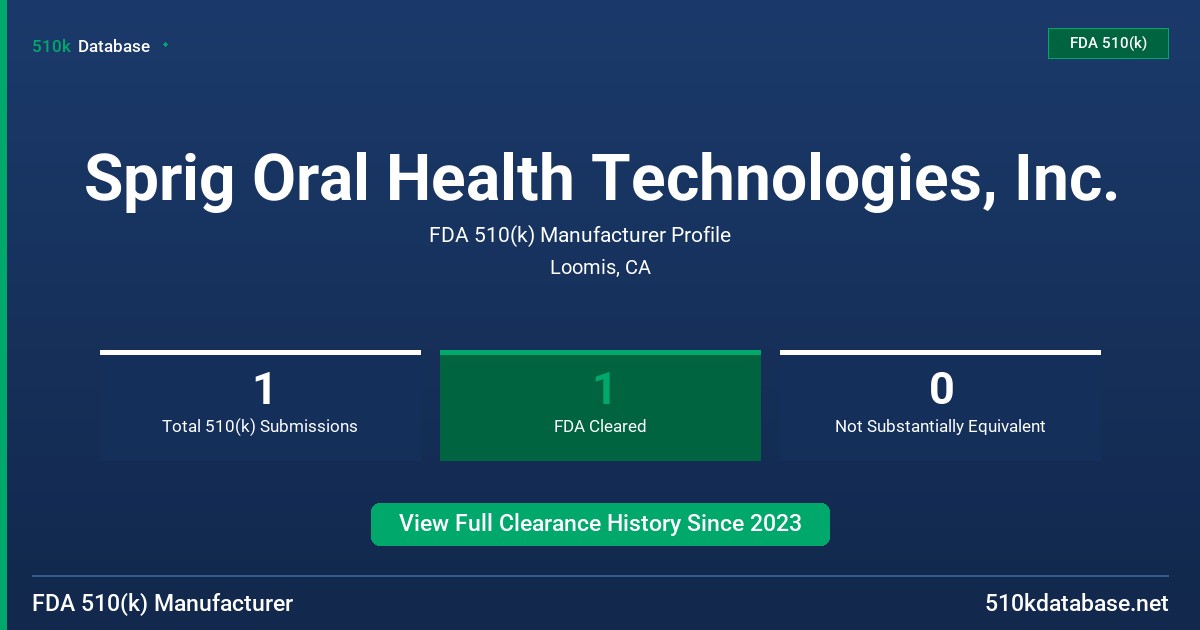Open View Full Clearance History Since 2023
1200x630 pixels.
pyautogui.click(x=600, y=524)
